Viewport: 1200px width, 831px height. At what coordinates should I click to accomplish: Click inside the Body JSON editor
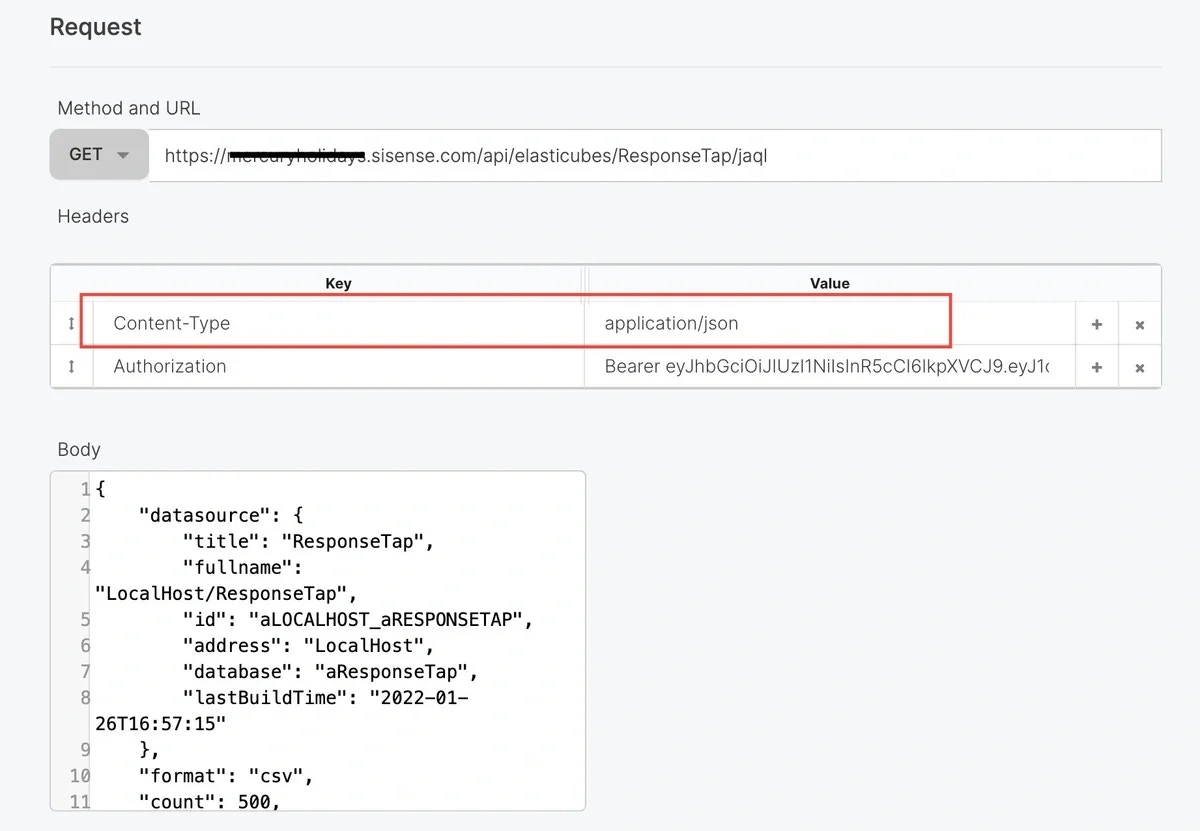(318, 640)
